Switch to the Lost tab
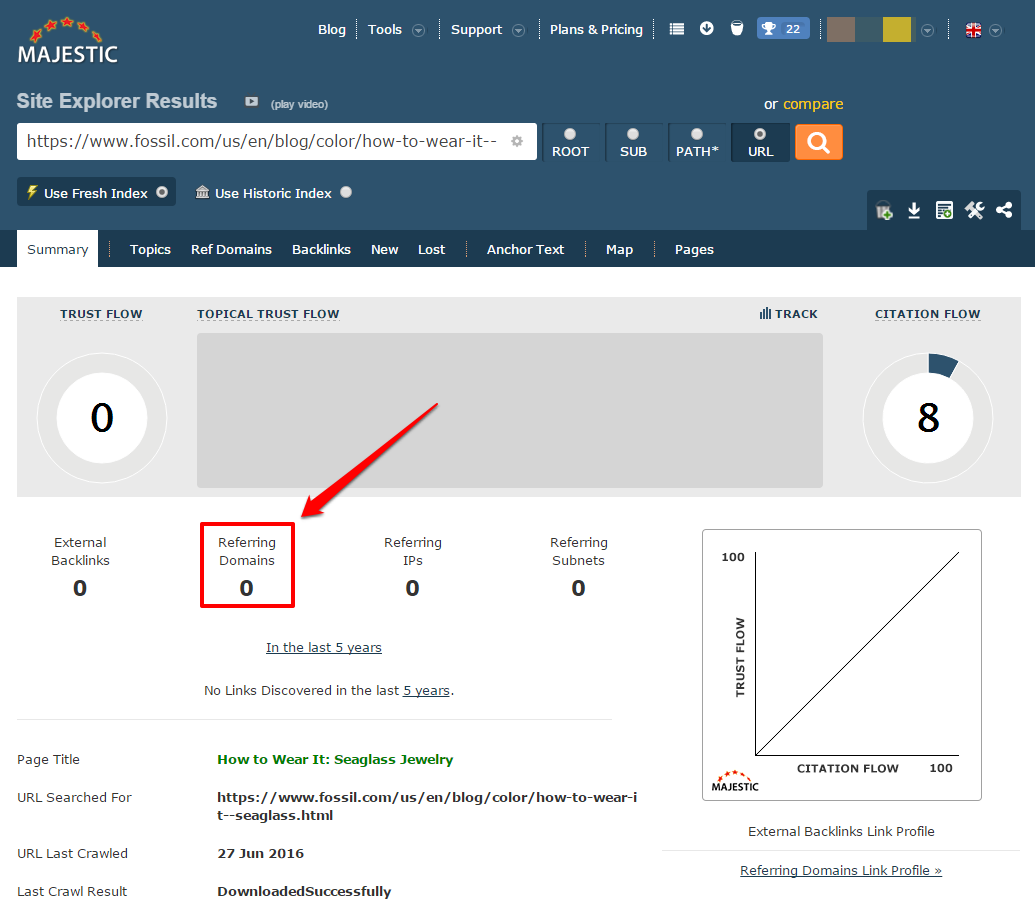1035x904 pixels. pyautogui.click(x=431, y=249)
